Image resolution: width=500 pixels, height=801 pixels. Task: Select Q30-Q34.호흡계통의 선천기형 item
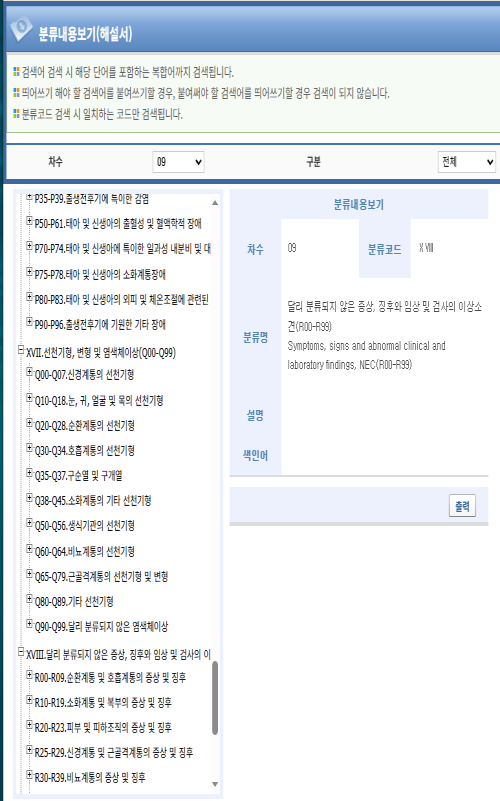84,451
